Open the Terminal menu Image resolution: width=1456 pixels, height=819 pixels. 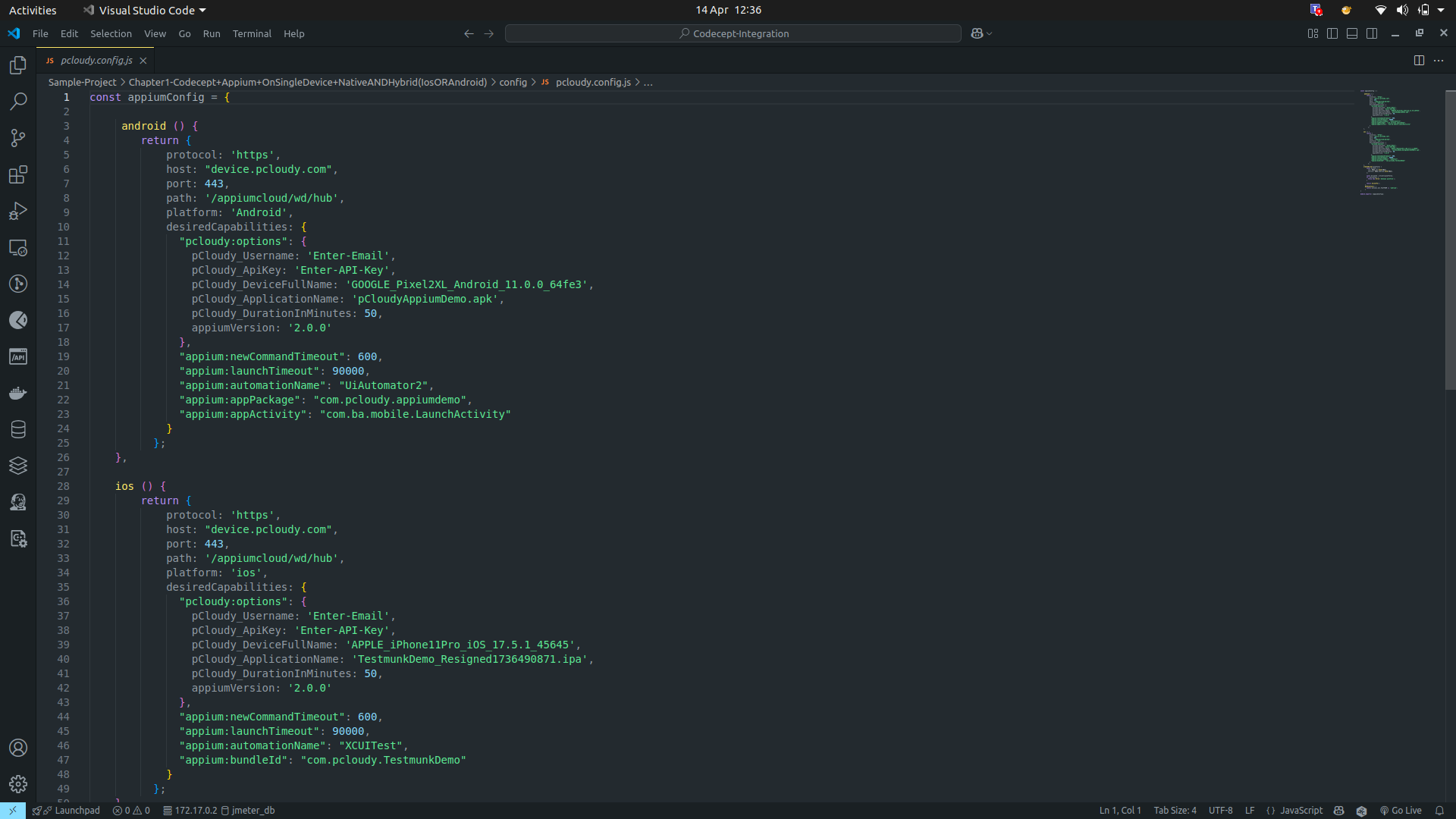(252, 33)
